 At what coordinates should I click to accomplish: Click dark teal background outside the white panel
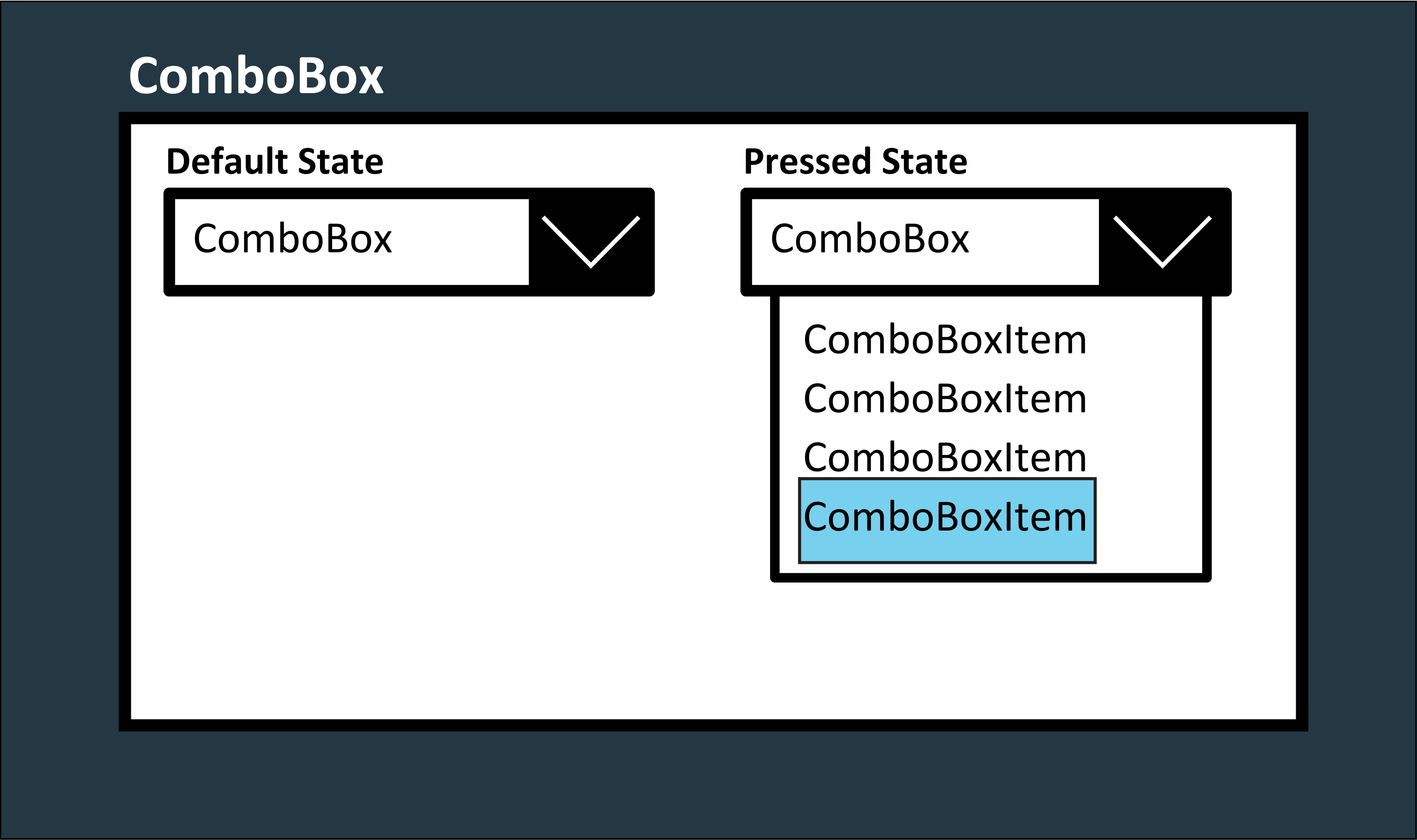[708, 787]
